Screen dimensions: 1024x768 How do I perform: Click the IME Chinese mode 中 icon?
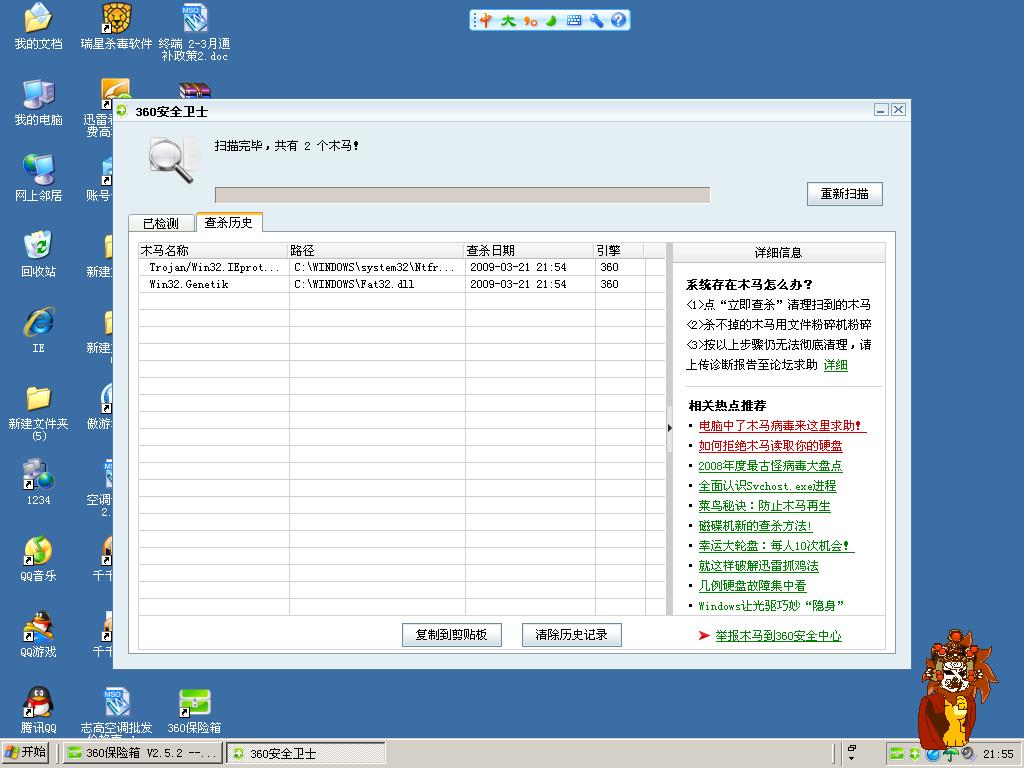tap(486, 20)
